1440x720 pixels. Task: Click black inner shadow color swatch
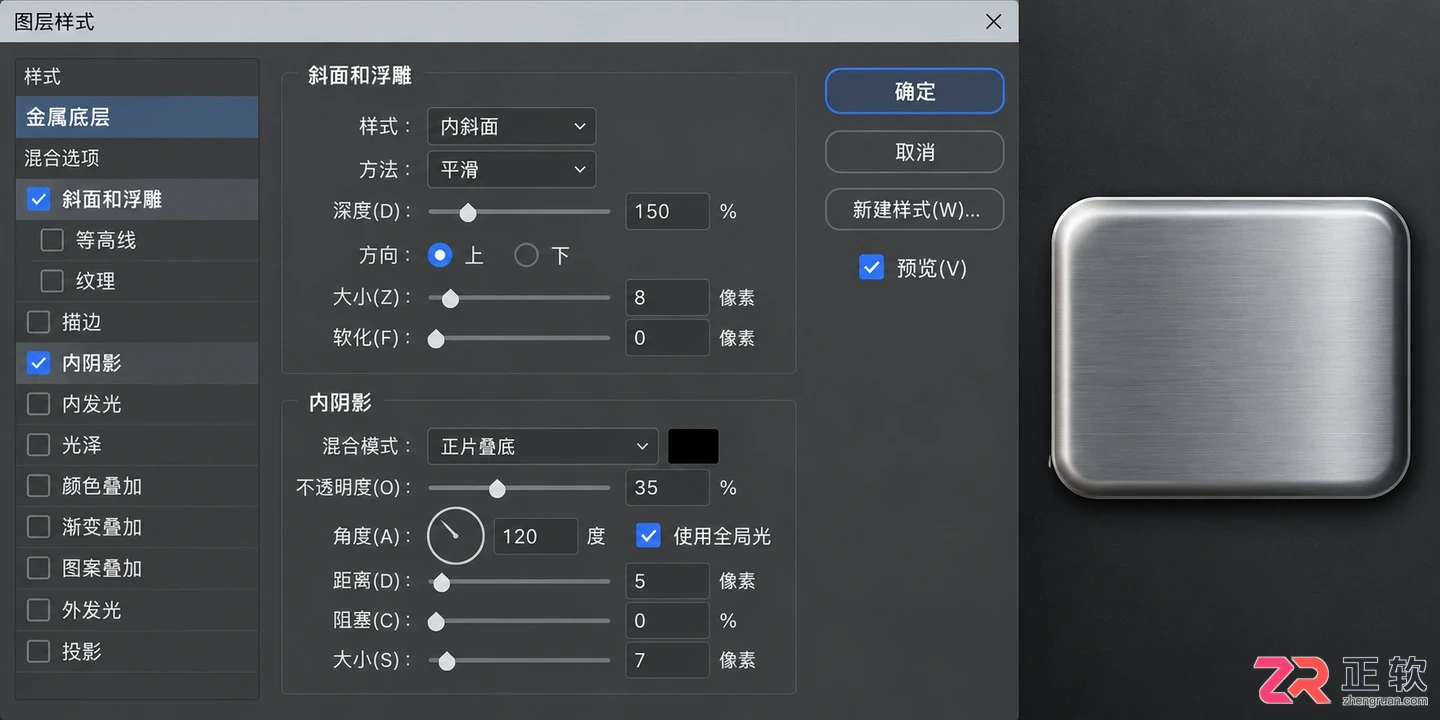pyautogui.click(x=693, y=446)
